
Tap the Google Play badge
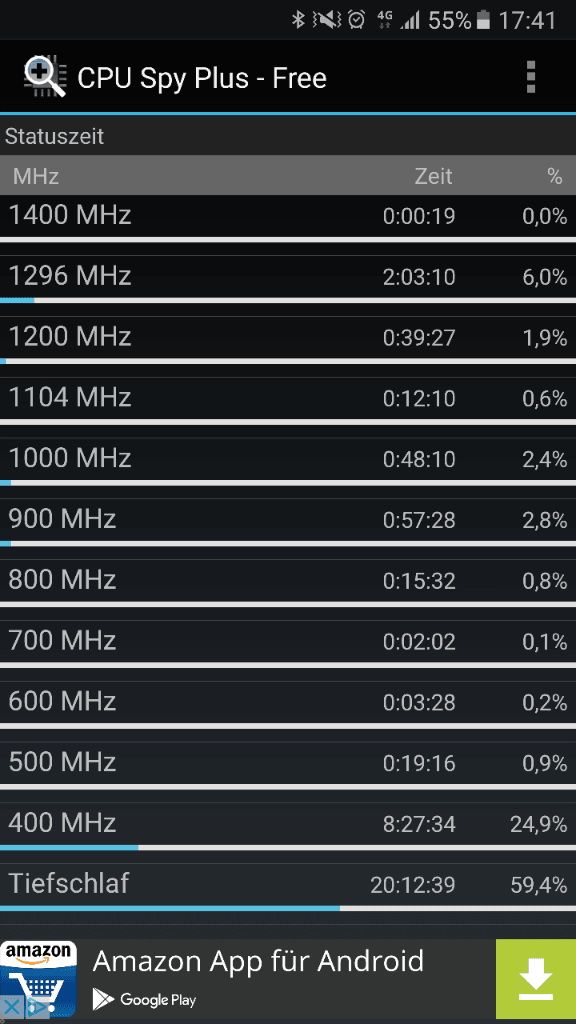pos(144,999)
